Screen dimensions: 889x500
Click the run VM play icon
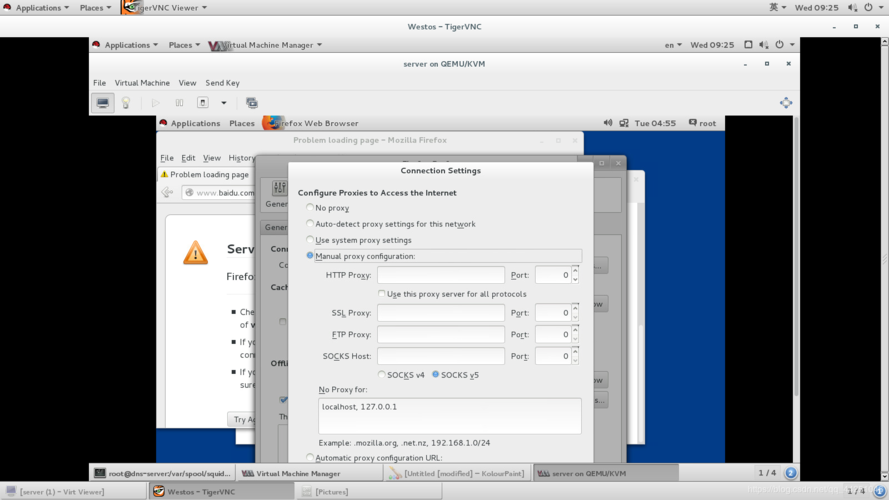[155, 103]
